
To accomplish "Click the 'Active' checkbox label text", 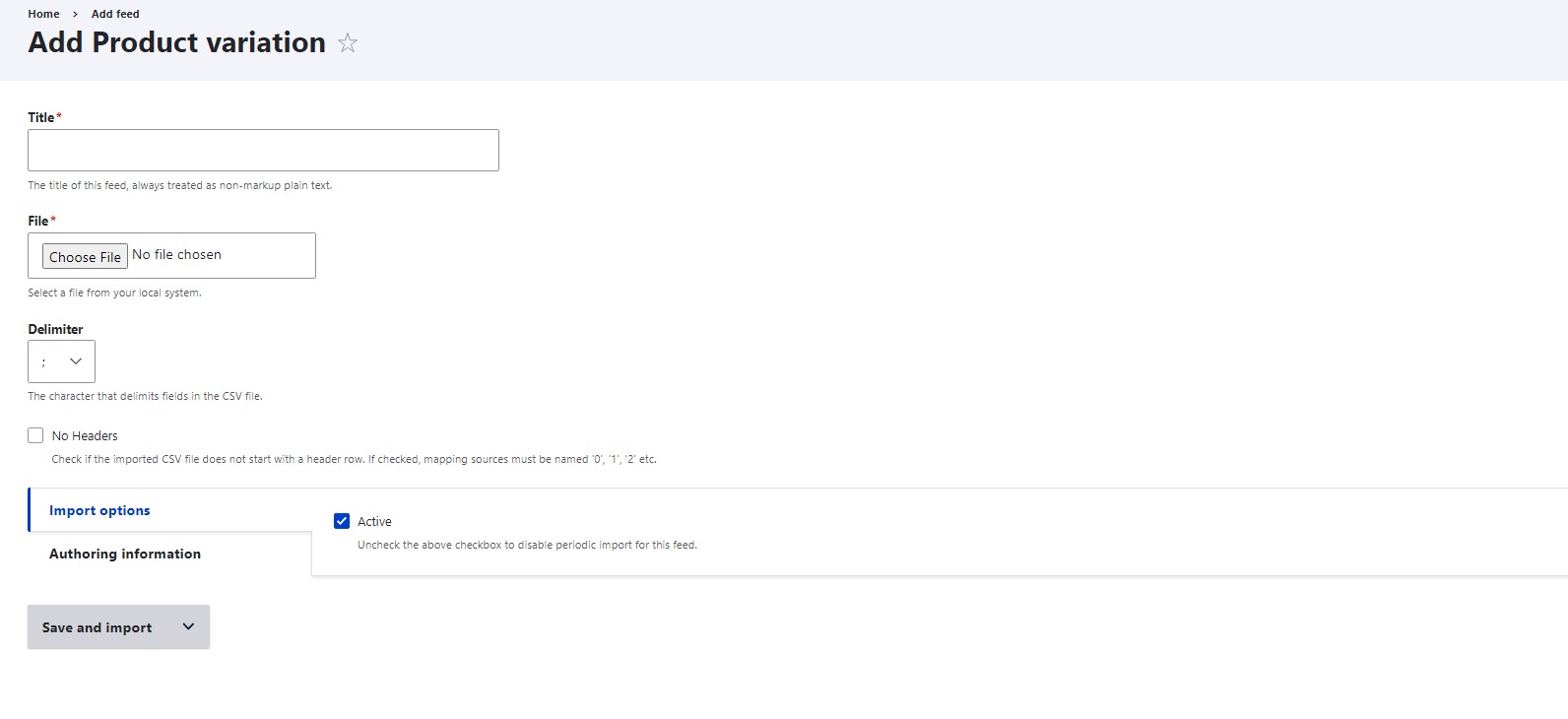I will coord(374,522).
